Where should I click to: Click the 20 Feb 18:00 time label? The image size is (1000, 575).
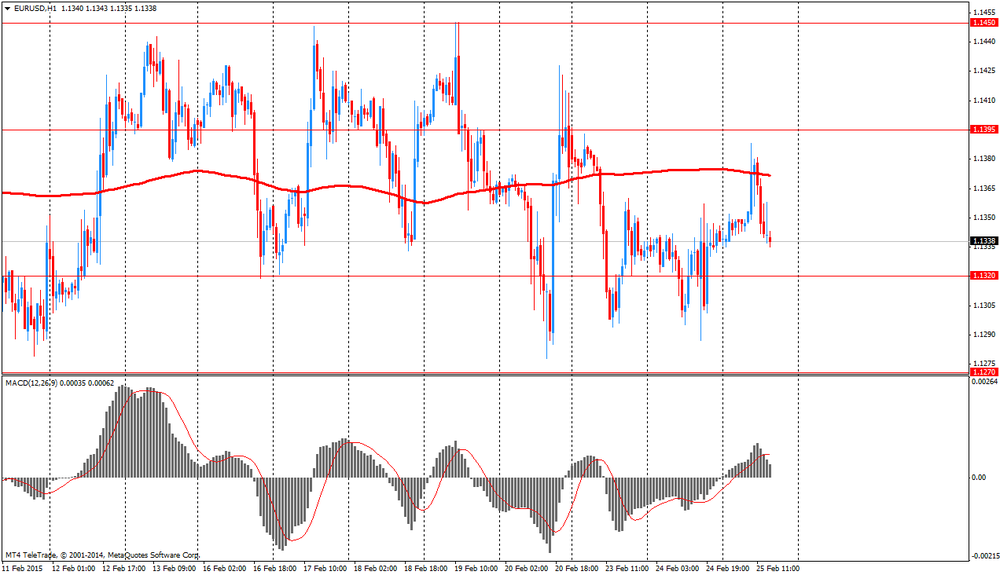click(577, 569)
